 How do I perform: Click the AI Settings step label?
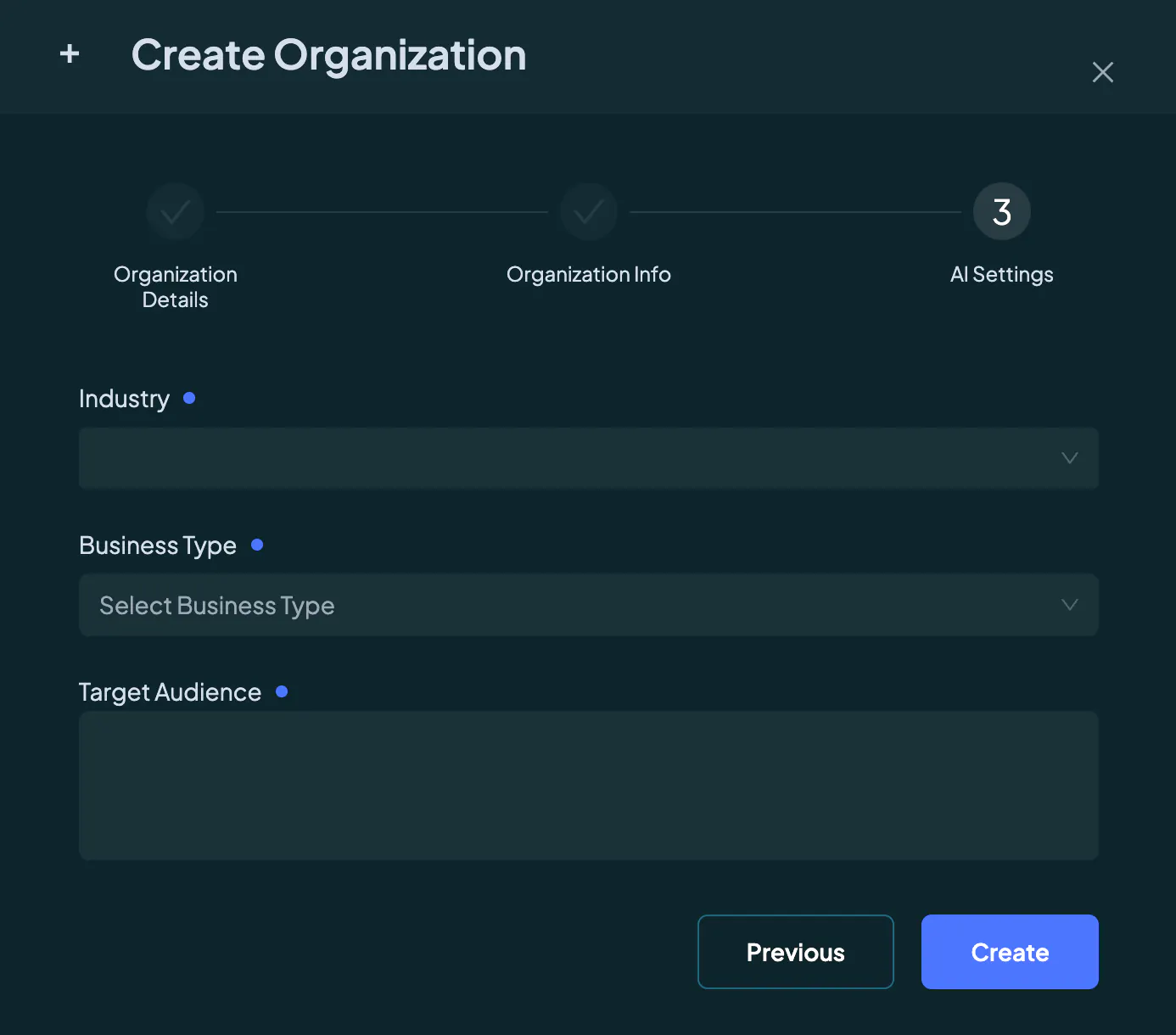pyautogui.click(x=1002, y=275)
